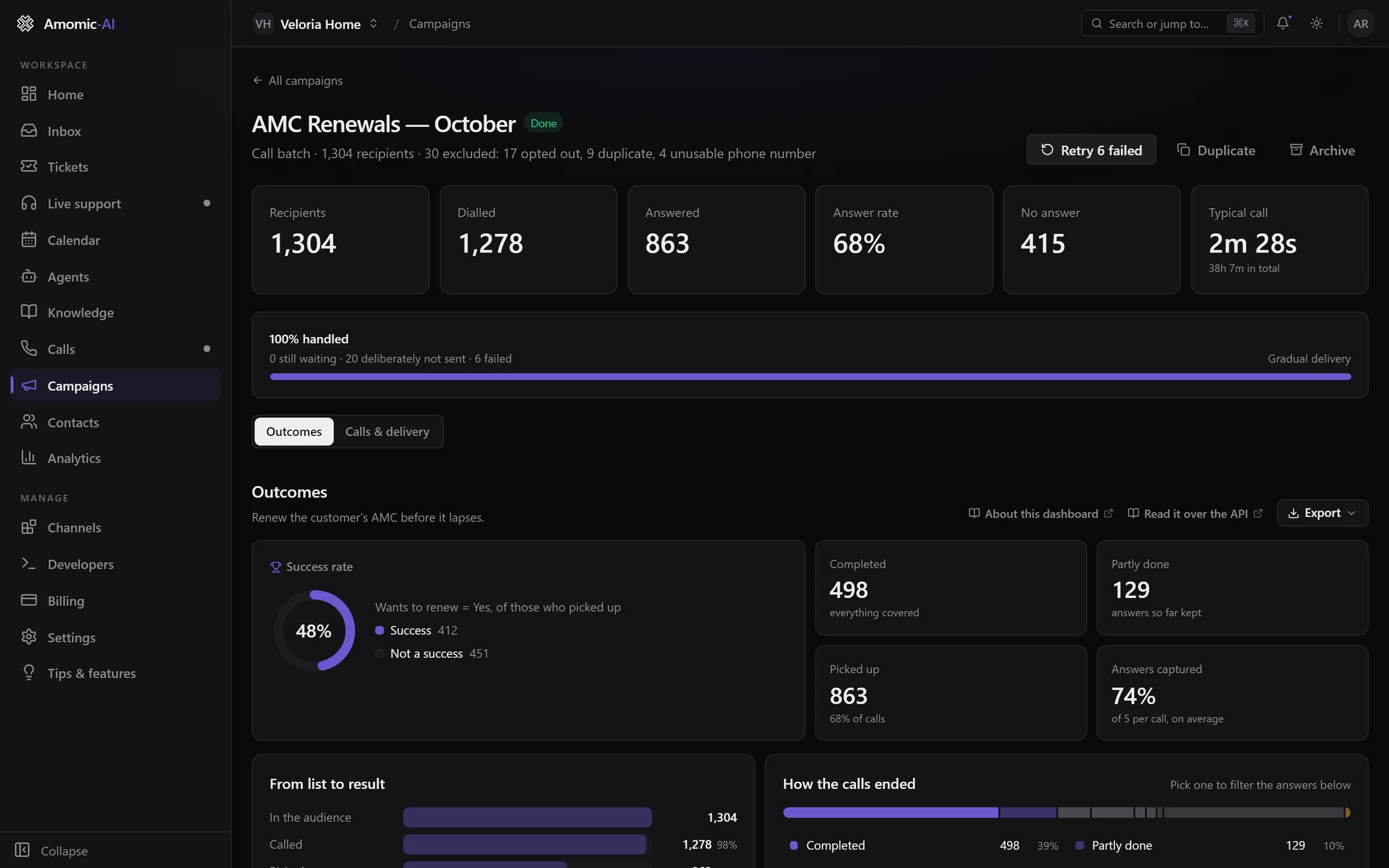Open Tickets from the sidebar
1389x868 pixels.
116,167
